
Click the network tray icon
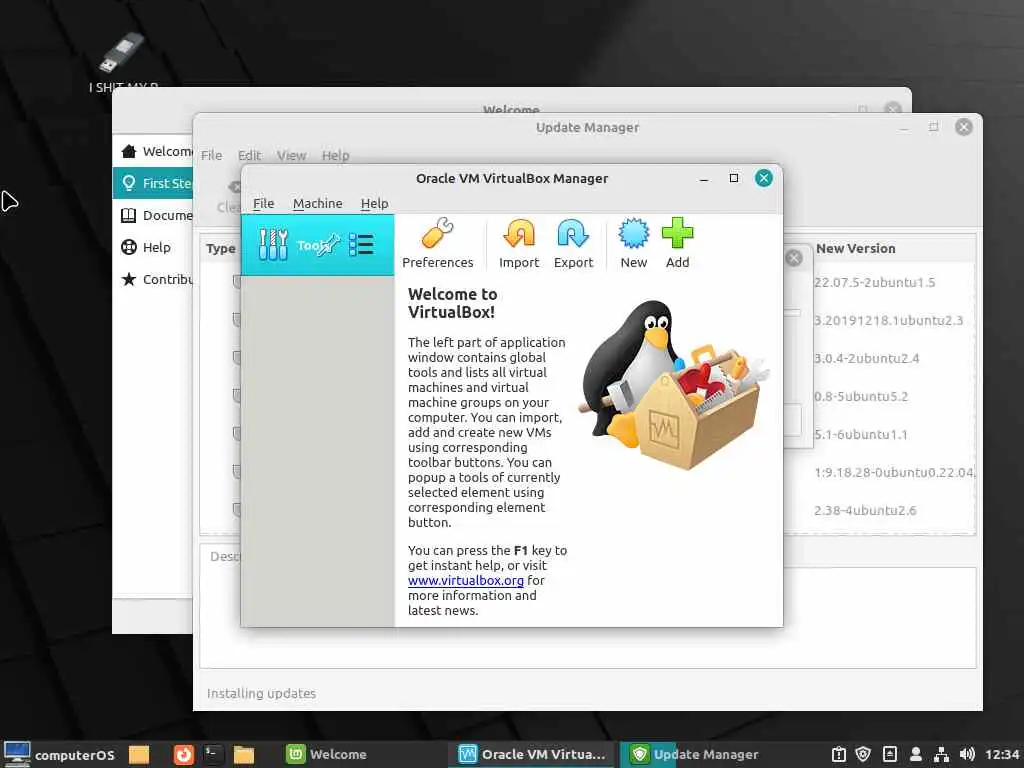pos(941,754)
